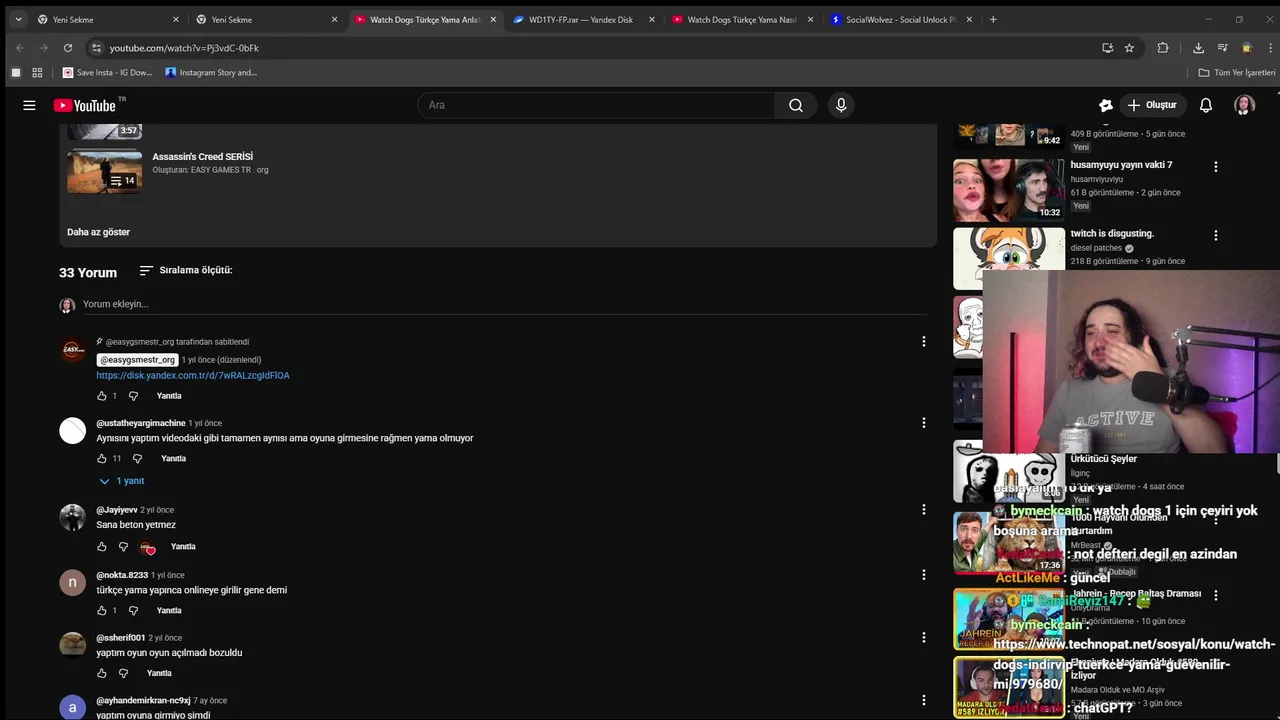Open options for Jahrein Recep Baltaş video
Viewport: 1280px width, 720px height.
[x=1216, y=595]
